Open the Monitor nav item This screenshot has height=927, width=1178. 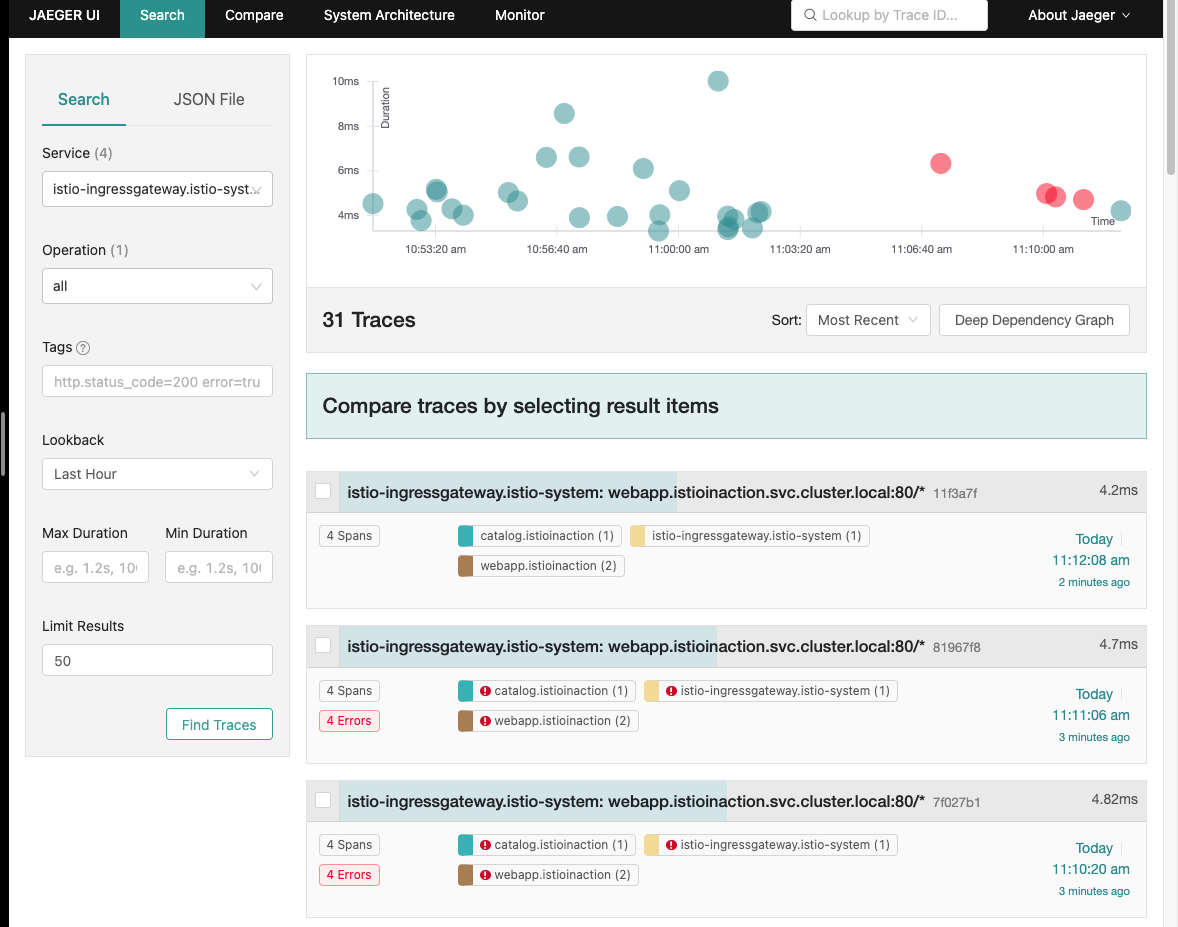click(520, 15)
